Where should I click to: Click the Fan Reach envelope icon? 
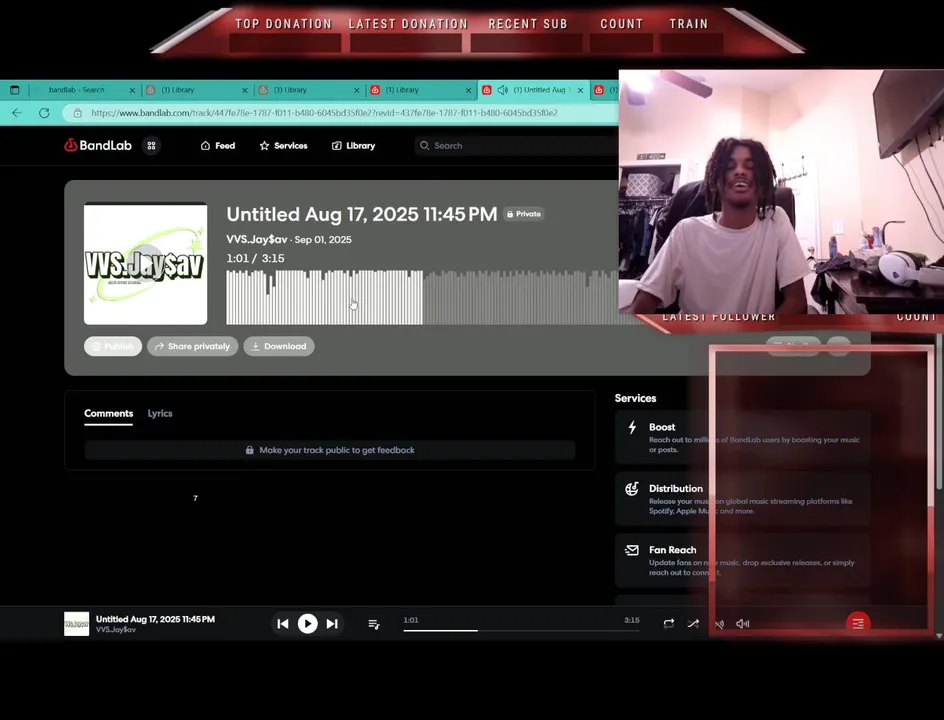[x=632, y=550]
